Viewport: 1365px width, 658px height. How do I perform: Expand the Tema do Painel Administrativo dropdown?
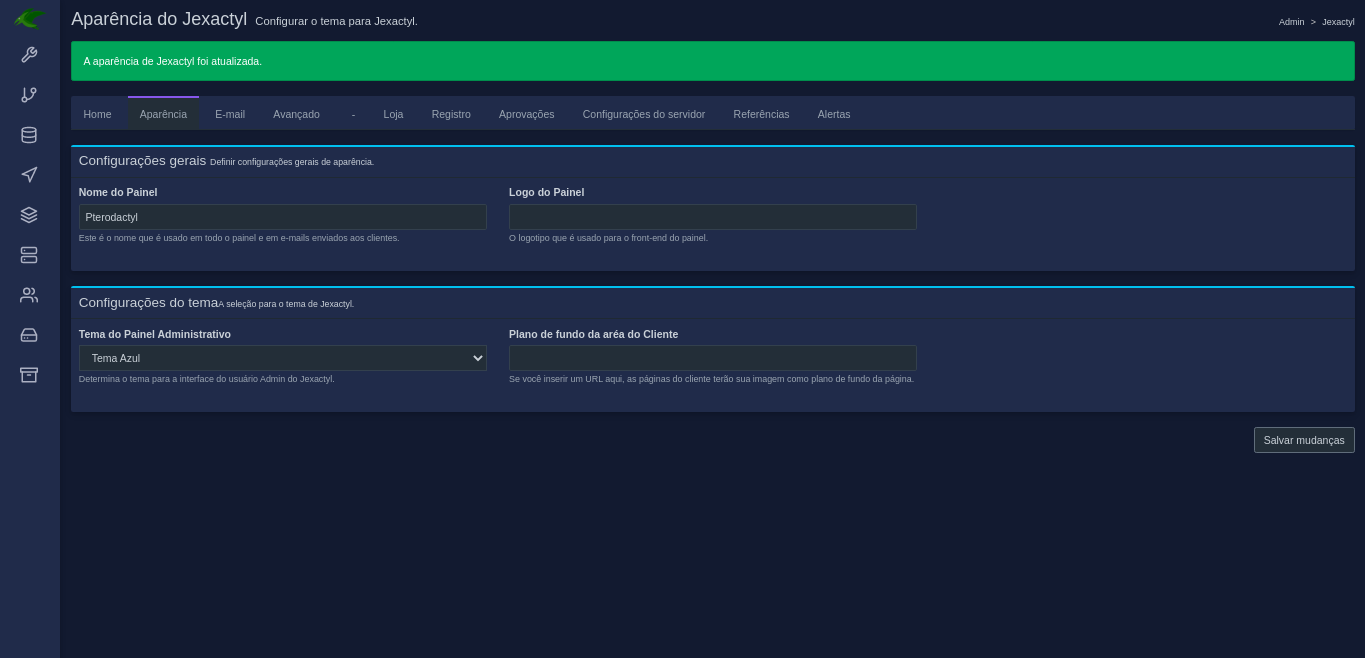pos(283,358)
